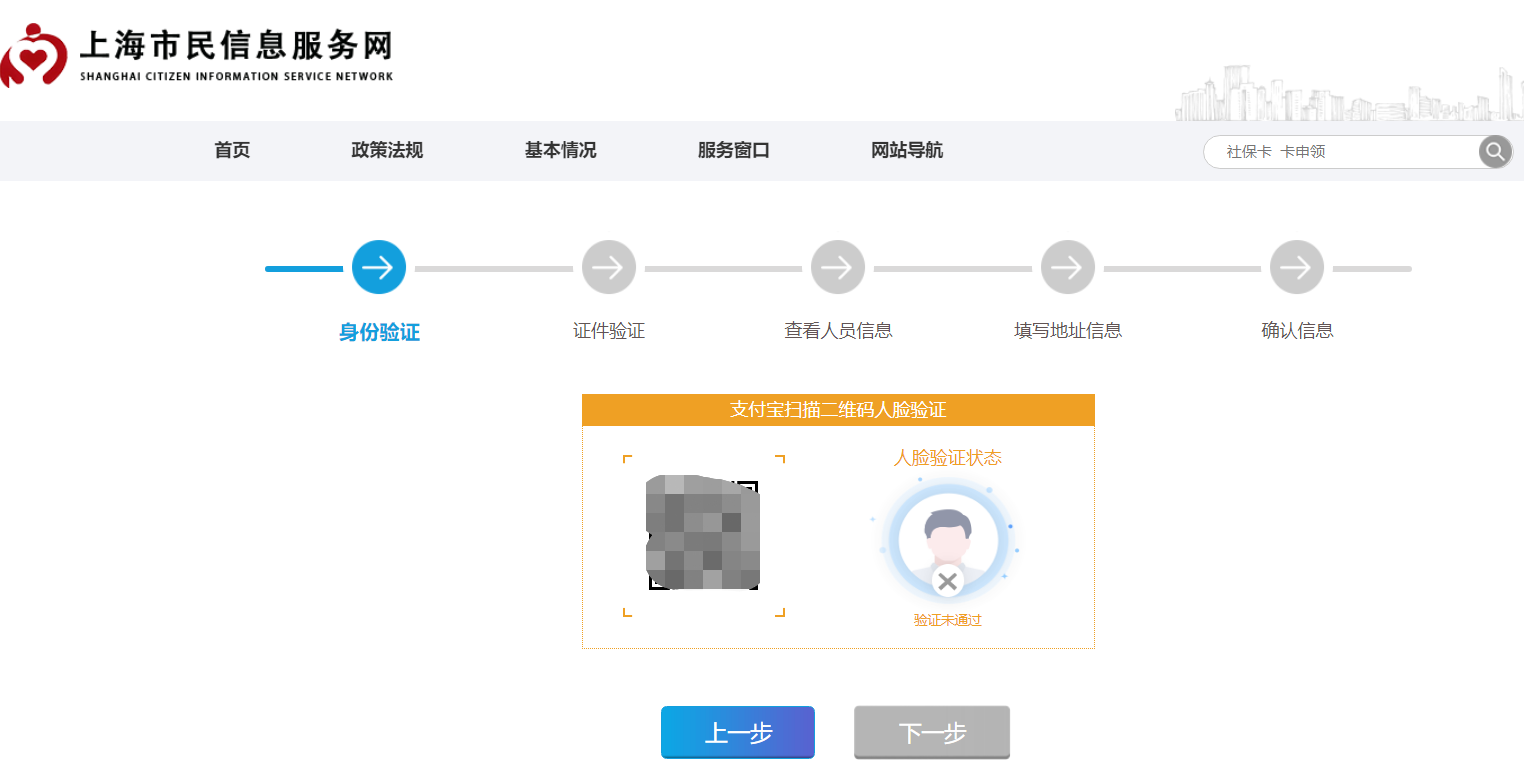The width and height of the screenshot is (1524, 782).
Task: Click the 支付宝扫描二维码人脸验证 header
Action: tap(838, 410)
